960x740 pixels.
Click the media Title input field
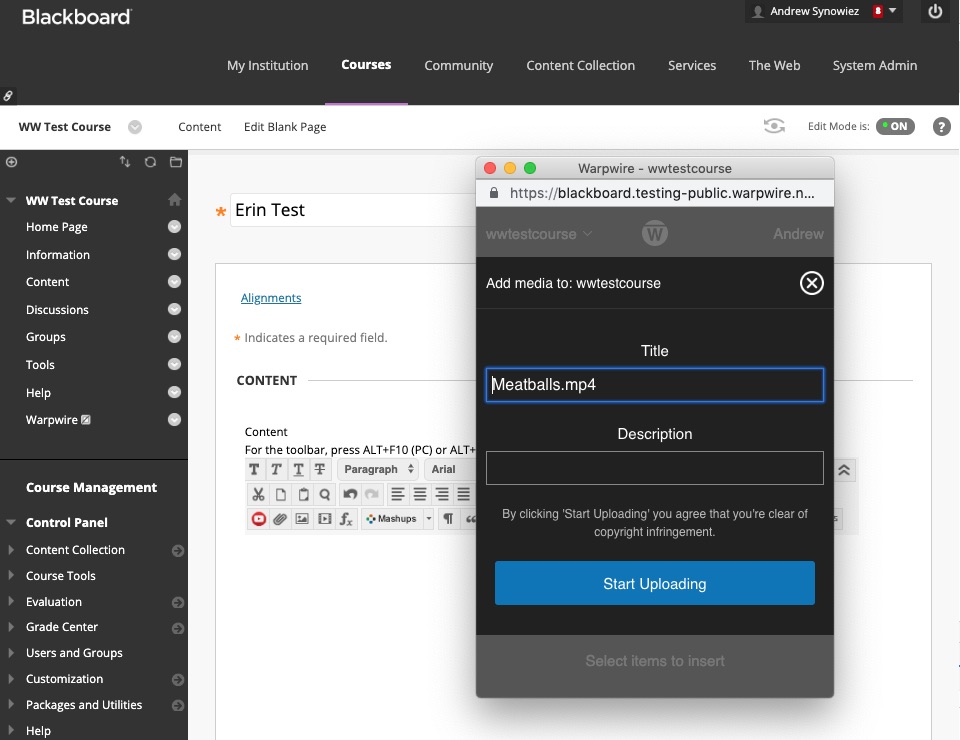(654, 385)
